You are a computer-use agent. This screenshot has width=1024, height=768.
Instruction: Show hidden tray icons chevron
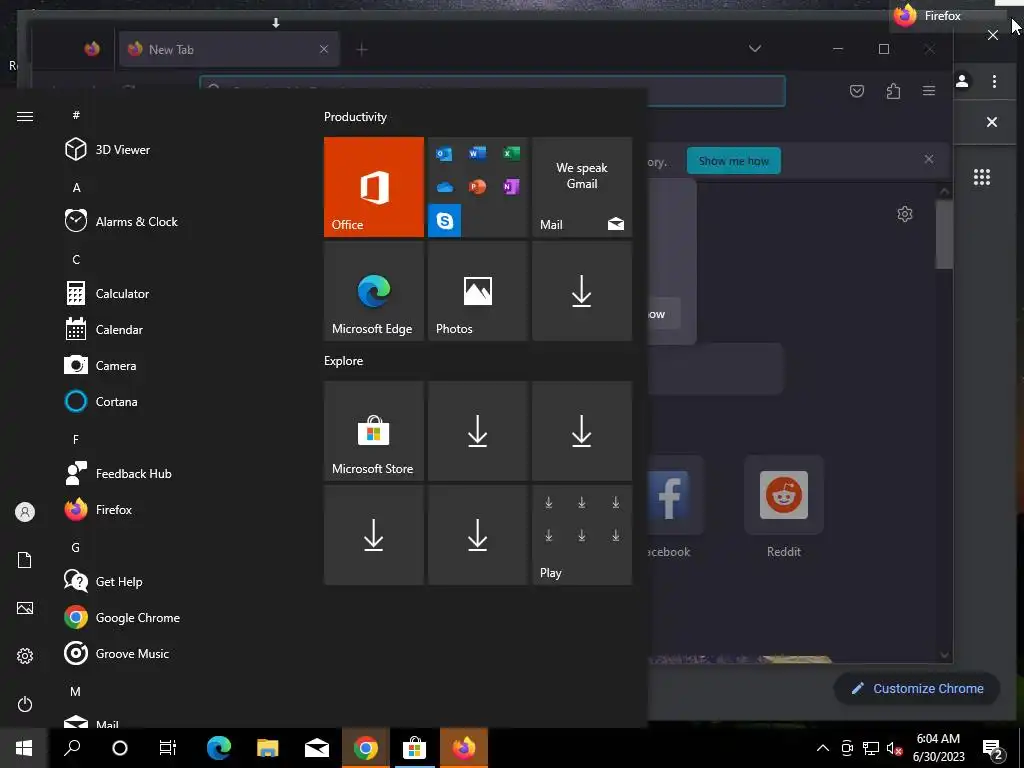point(823,748)
